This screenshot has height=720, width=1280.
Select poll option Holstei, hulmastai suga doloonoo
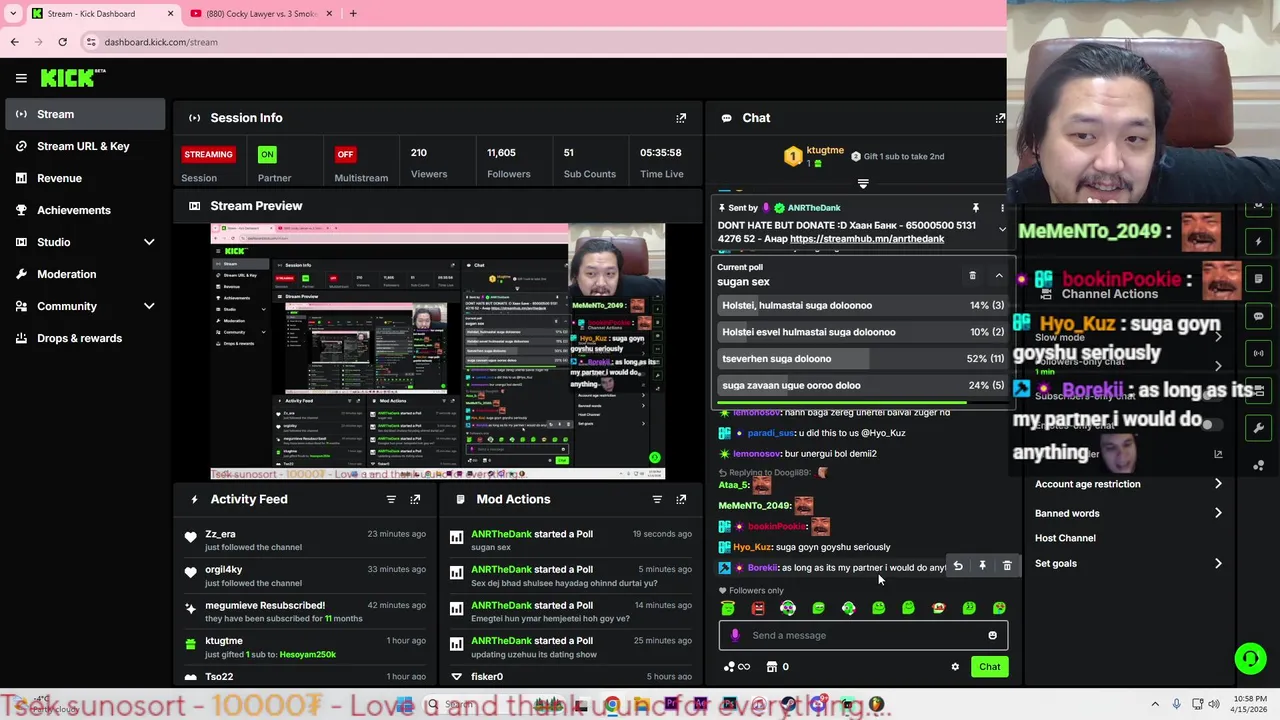tap(863, 306)
